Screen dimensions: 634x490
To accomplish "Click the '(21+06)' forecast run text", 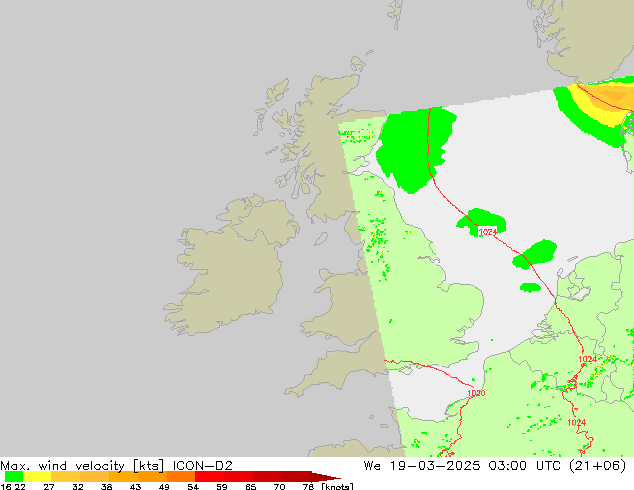I will 598,466.
